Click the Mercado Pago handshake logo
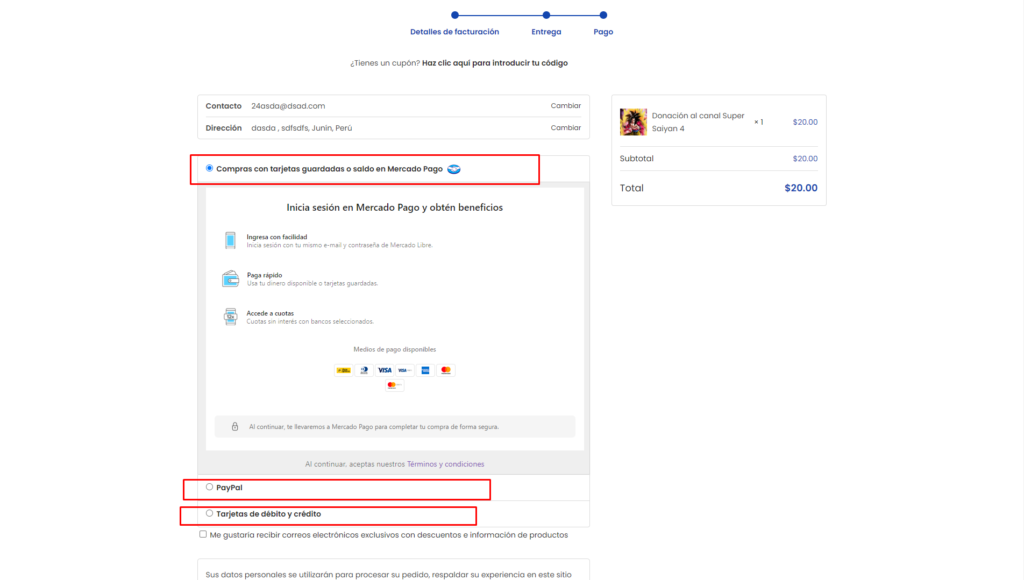The width and height of the screenshot is (1024, 580). [453, 169]
